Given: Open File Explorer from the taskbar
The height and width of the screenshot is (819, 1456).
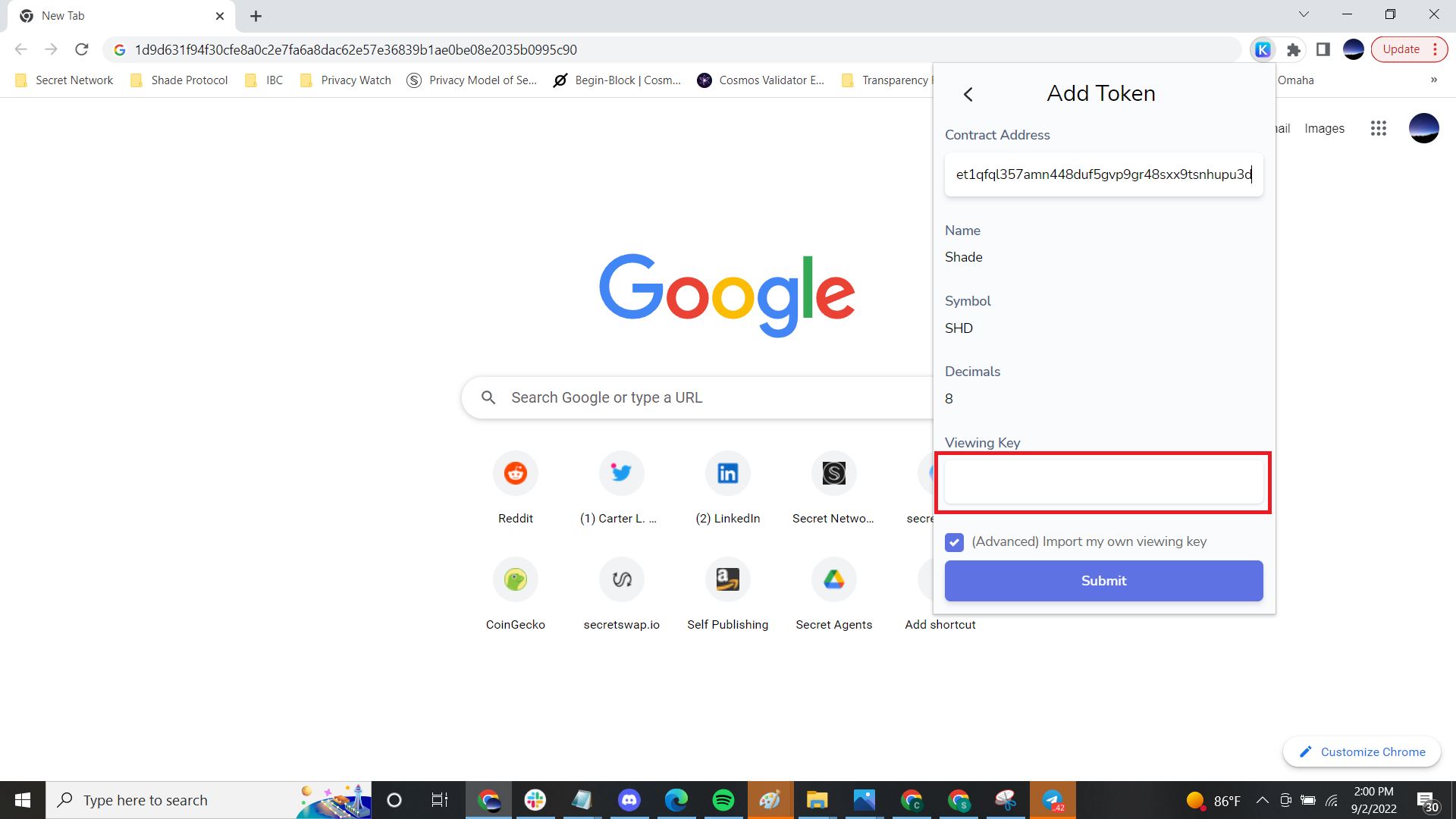Looking at the screenshot, I should click(x=817, y=800).
